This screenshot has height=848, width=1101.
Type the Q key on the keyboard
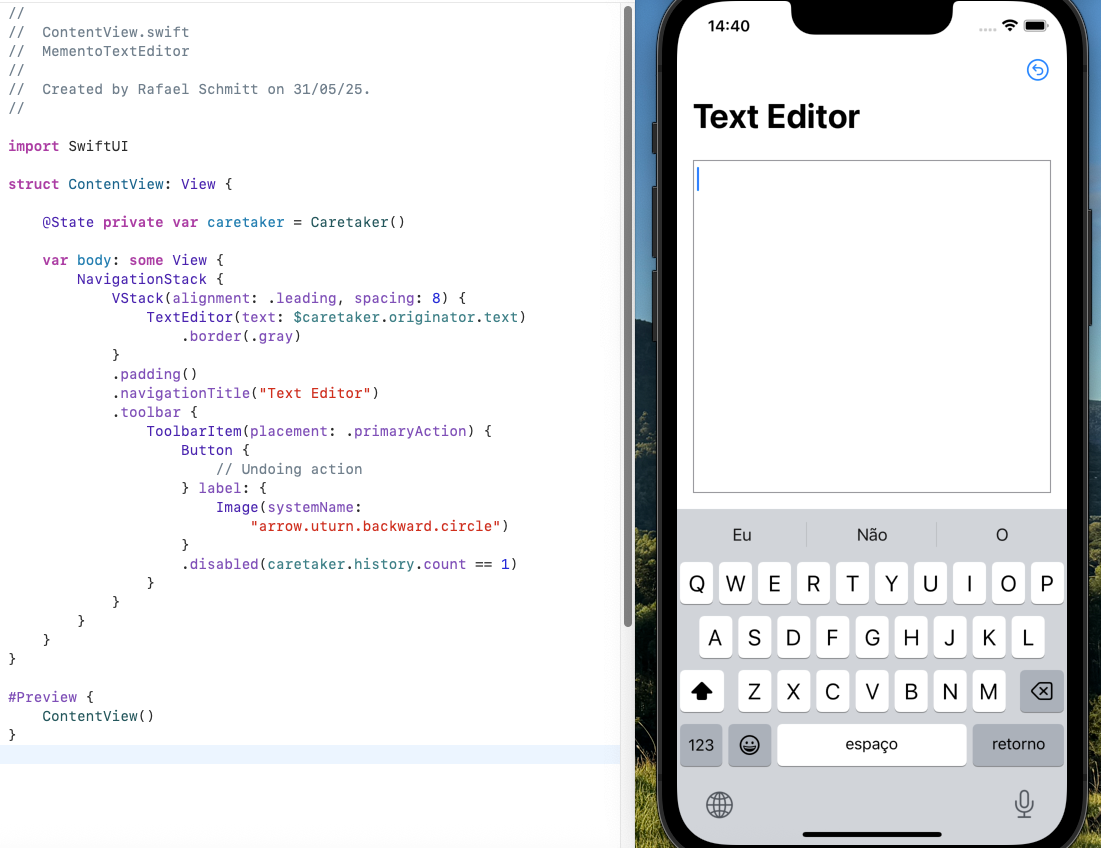point(697,584)
